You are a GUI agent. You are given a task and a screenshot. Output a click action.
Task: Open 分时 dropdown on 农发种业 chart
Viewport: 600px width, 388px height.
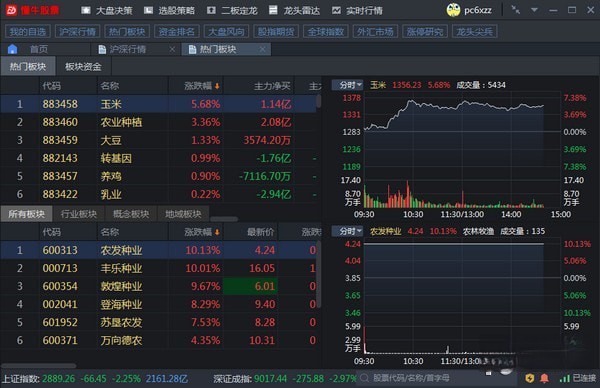[x=347, y=231]
